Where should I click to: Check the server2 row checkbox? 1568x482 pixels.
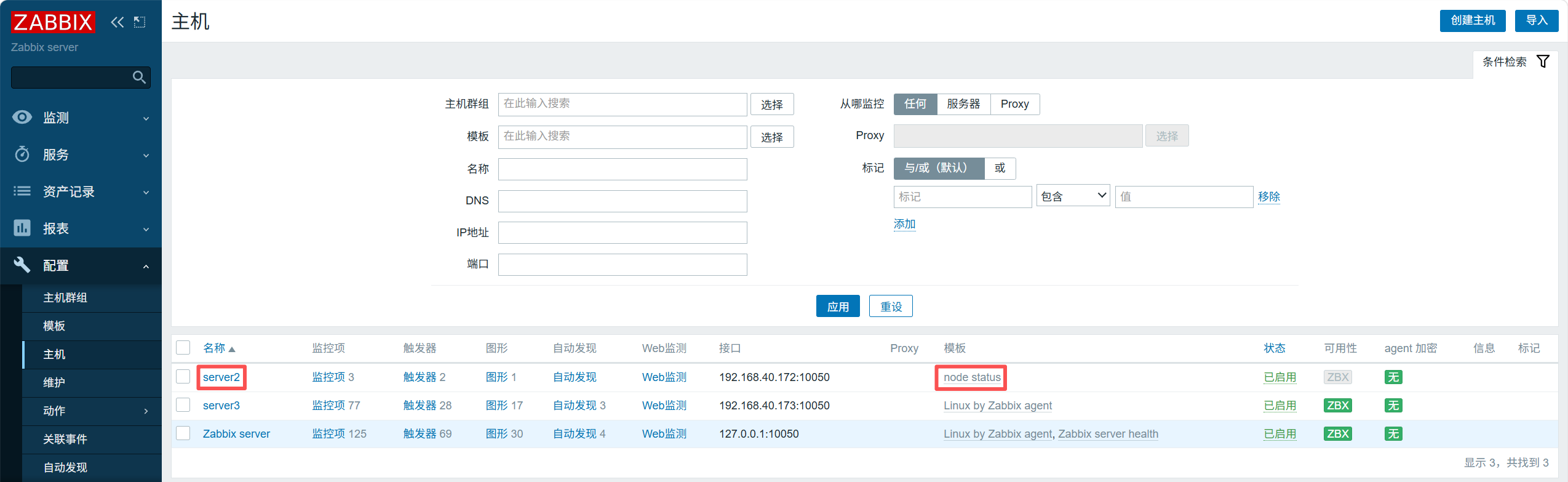coord(183,376)
